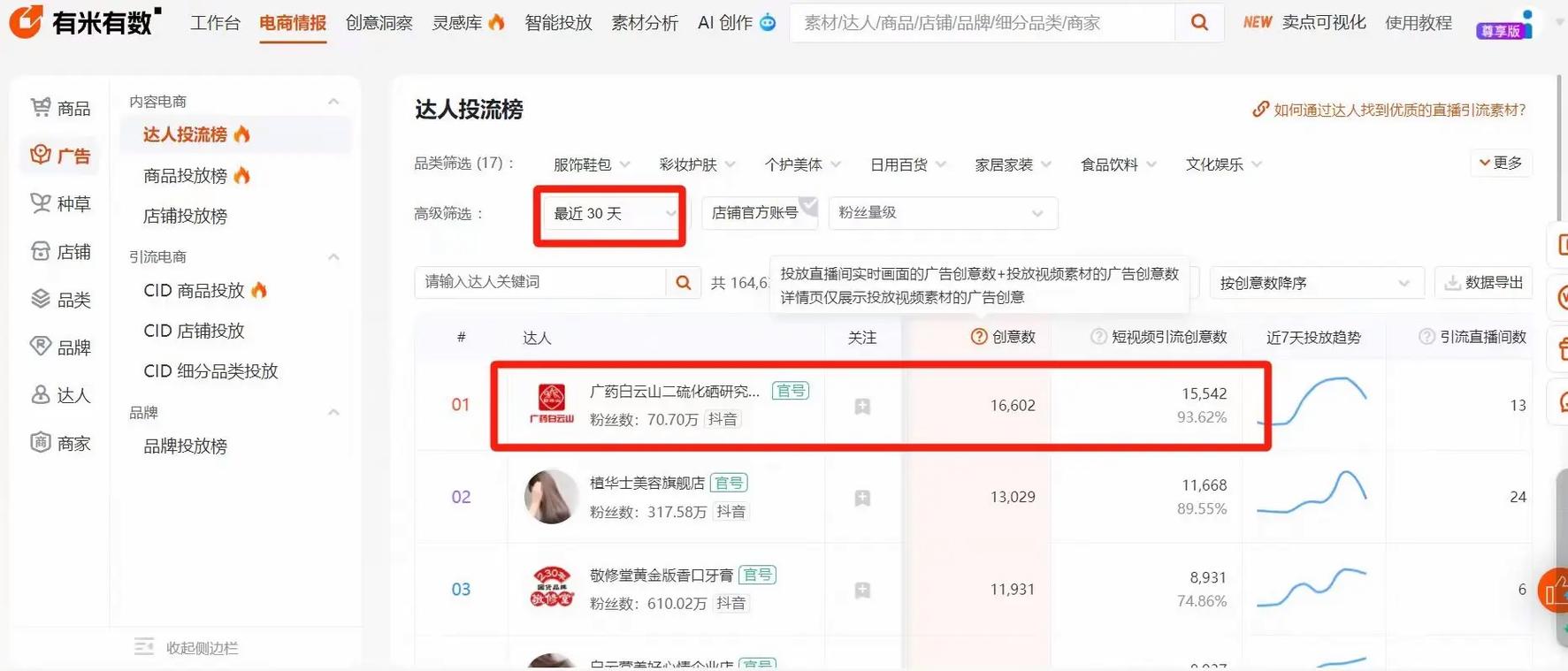Open the 素材分析 tab
The image size is (1568, 671).
[x=645, y=23]
